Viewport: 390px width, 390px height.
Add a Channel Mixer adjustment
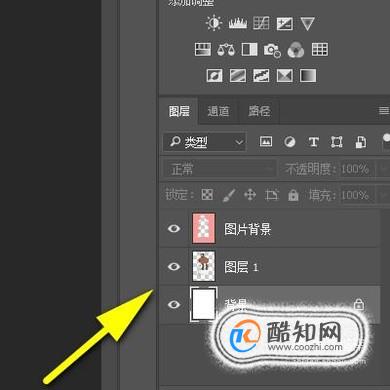pyautogui.click(x=296, y=50)
